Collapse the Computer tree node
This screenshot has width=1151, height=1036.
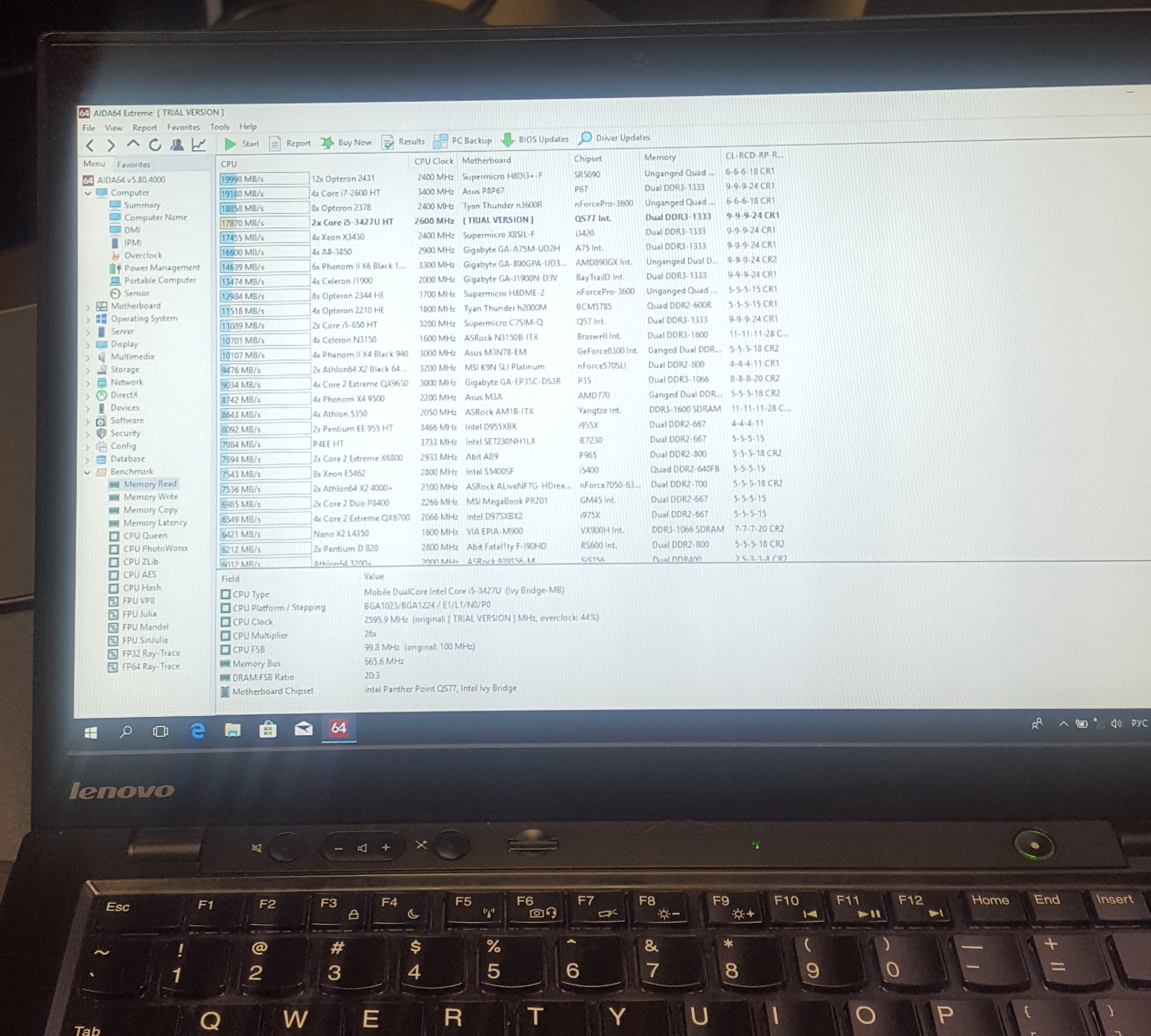point(87,194)
